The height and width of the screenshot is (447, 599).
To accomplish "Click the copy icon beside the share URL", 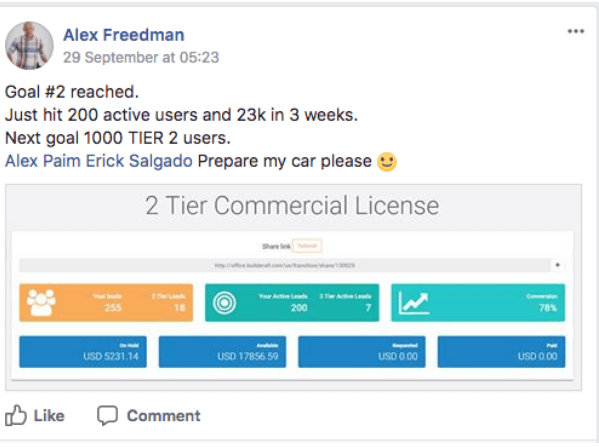I will point(557,265).
